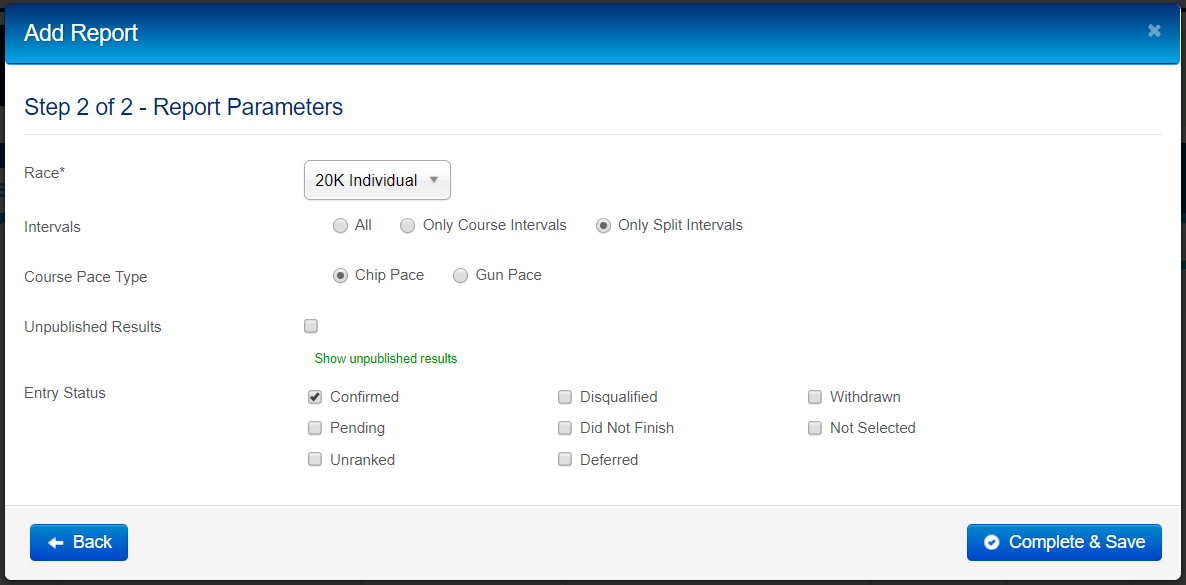Click the 'Intervals' label
Image resolution: width=1186 pixels, height=585 pixels.
(52, 226)
